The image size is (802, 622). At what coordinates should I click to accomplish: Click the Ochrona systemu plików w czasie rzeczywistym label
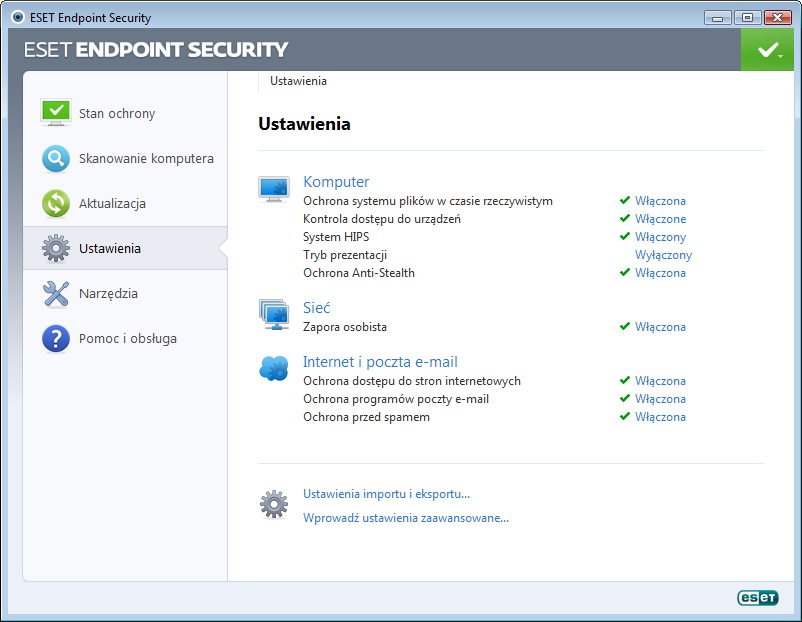pyautogui.click(x=428, y=201)
